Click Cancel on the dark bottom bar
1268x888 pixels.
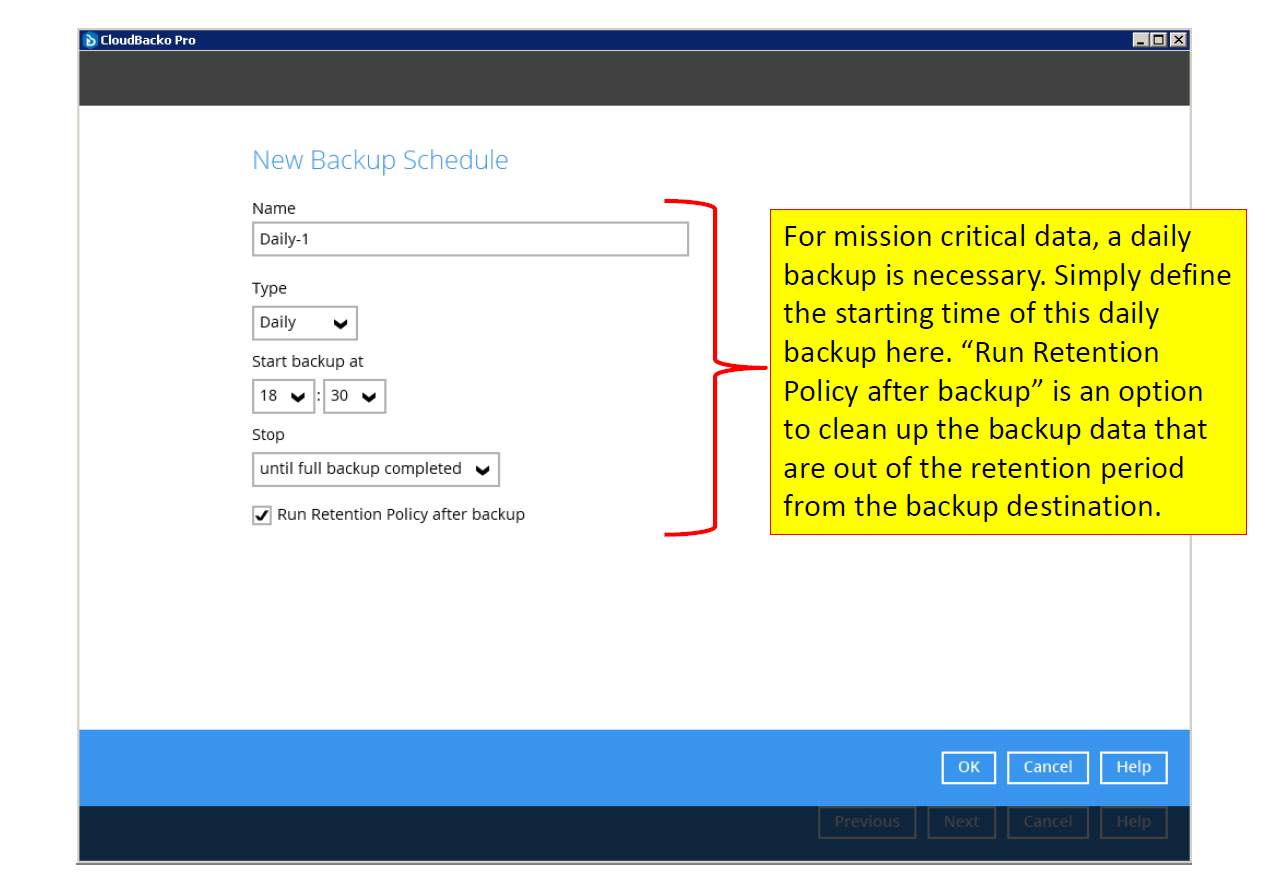1047,821
